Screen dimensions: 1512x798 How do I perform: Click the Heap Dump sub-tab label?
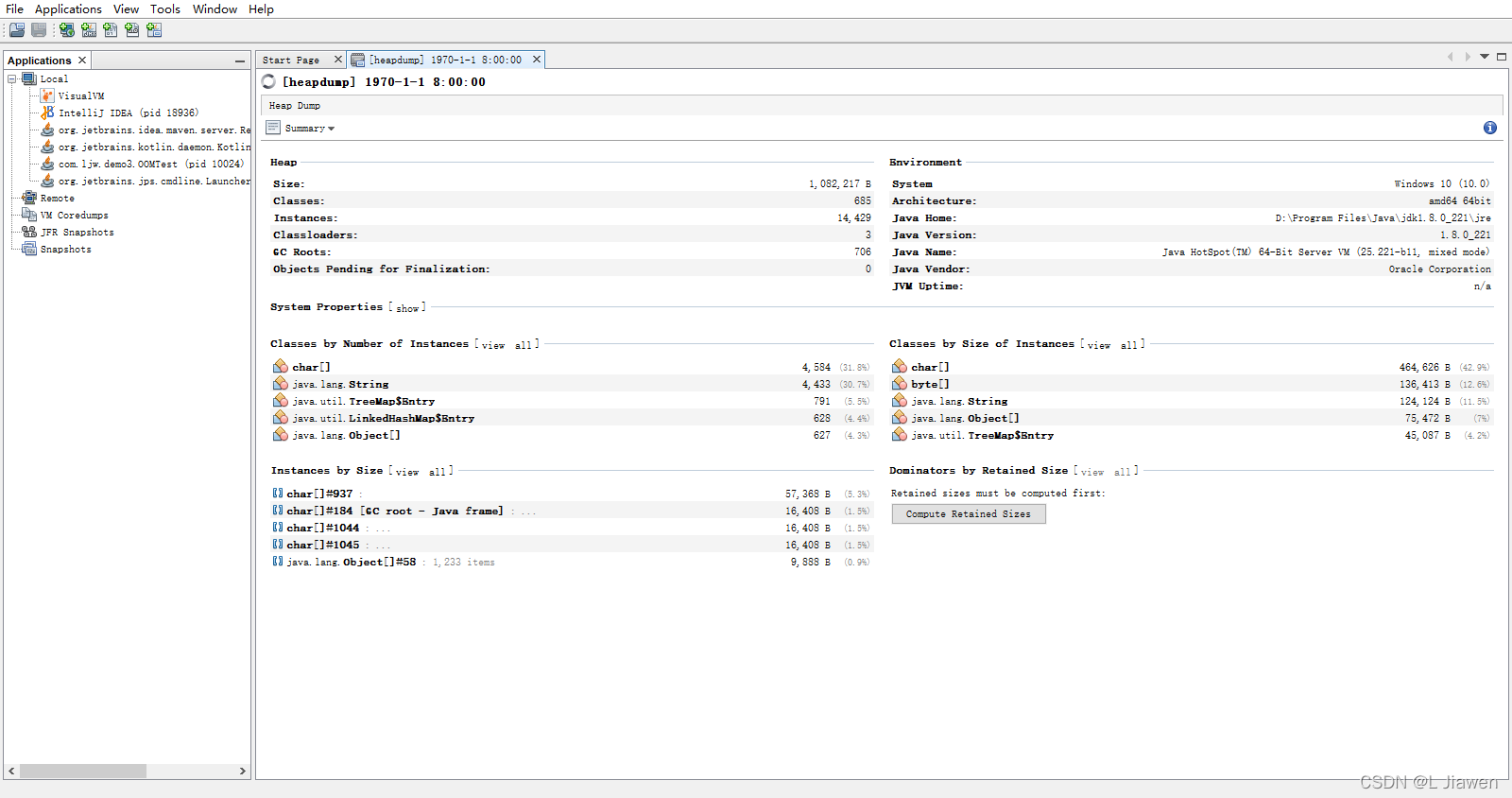[x=294, y=106]
